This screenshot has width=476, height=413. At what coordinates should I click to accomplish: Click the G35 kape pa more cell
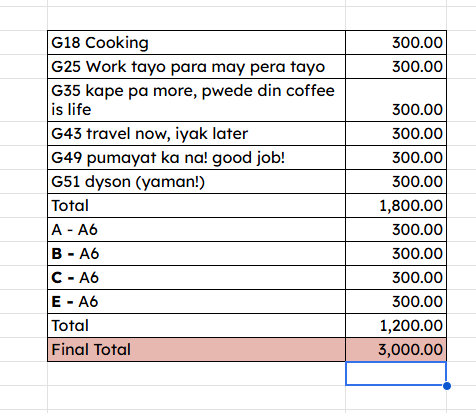[x=196, y=100]
